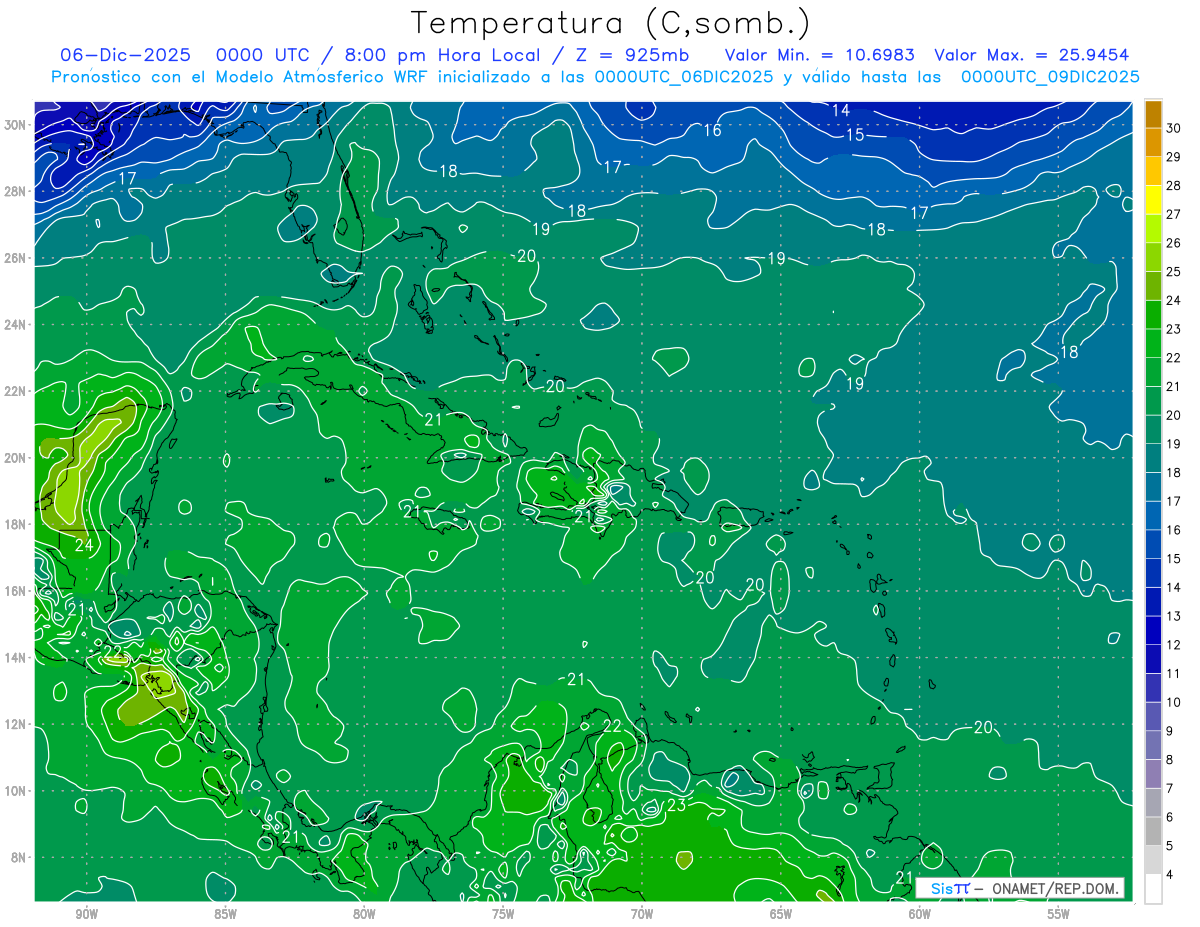Click the "65W" longitude axis label
1200x927 pixels.
tap(781, 914)
